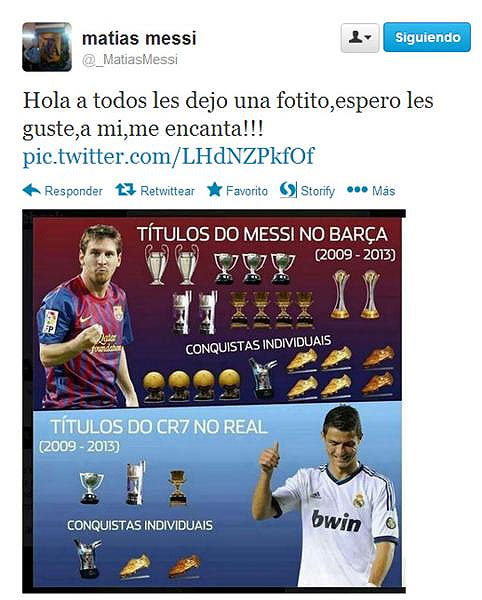Viewport: 482px width, 600px height.
Task: Mark tweet with Favorito label
Action: (247, 191)
